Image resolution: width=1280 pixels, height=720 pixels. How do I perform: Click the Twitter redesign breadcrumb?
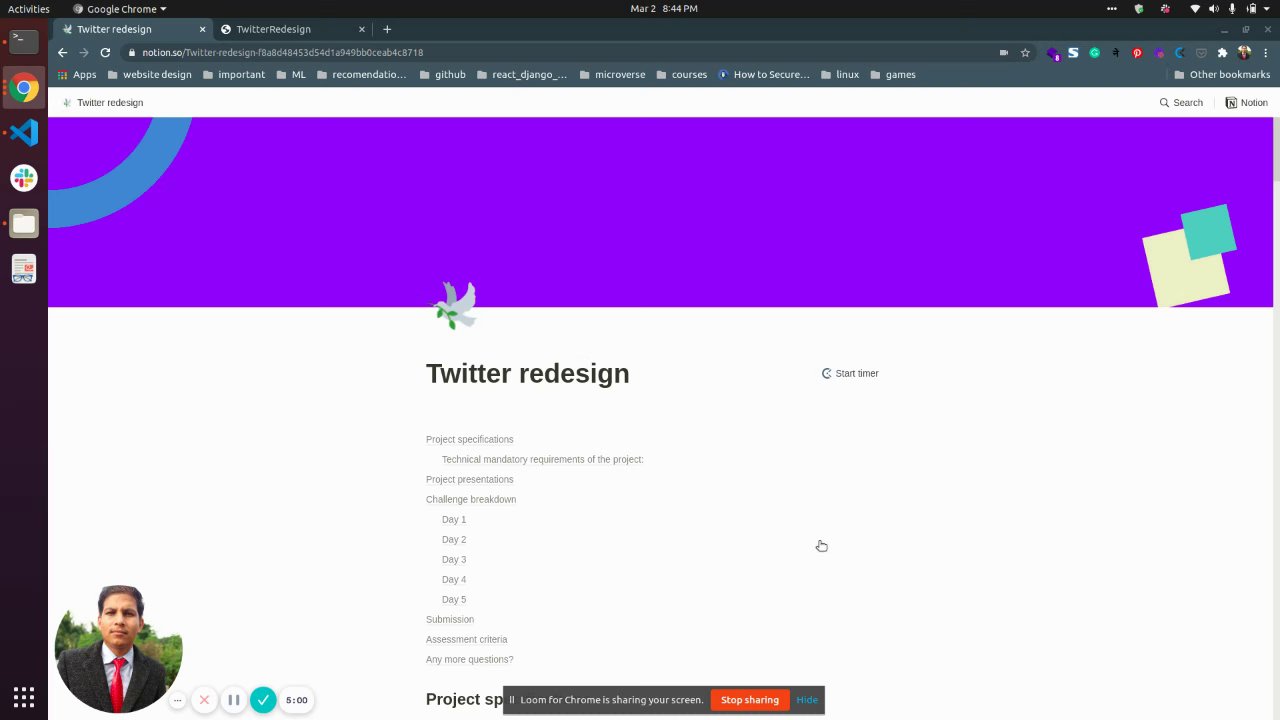click(102, 103)
